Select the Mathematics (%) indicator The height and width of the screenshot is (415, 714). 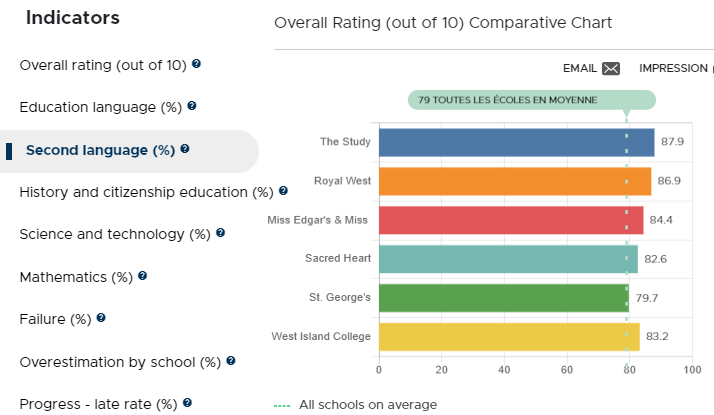[x=76, y=277]
